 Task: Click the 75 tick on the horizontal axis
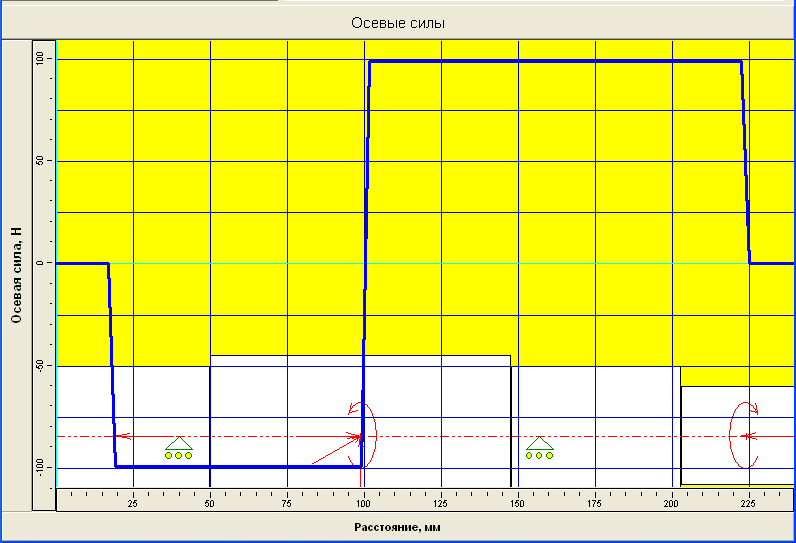tap(286, 503)
